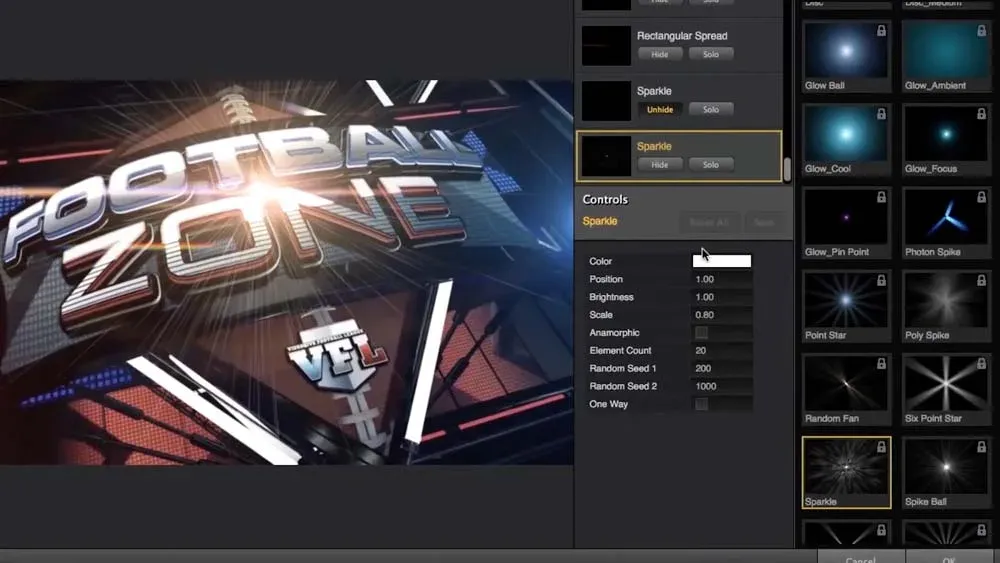Hide the Rectangular Spread element
Image resolution: width=1000 pixels, height=563 pixels.
(659, 54)
